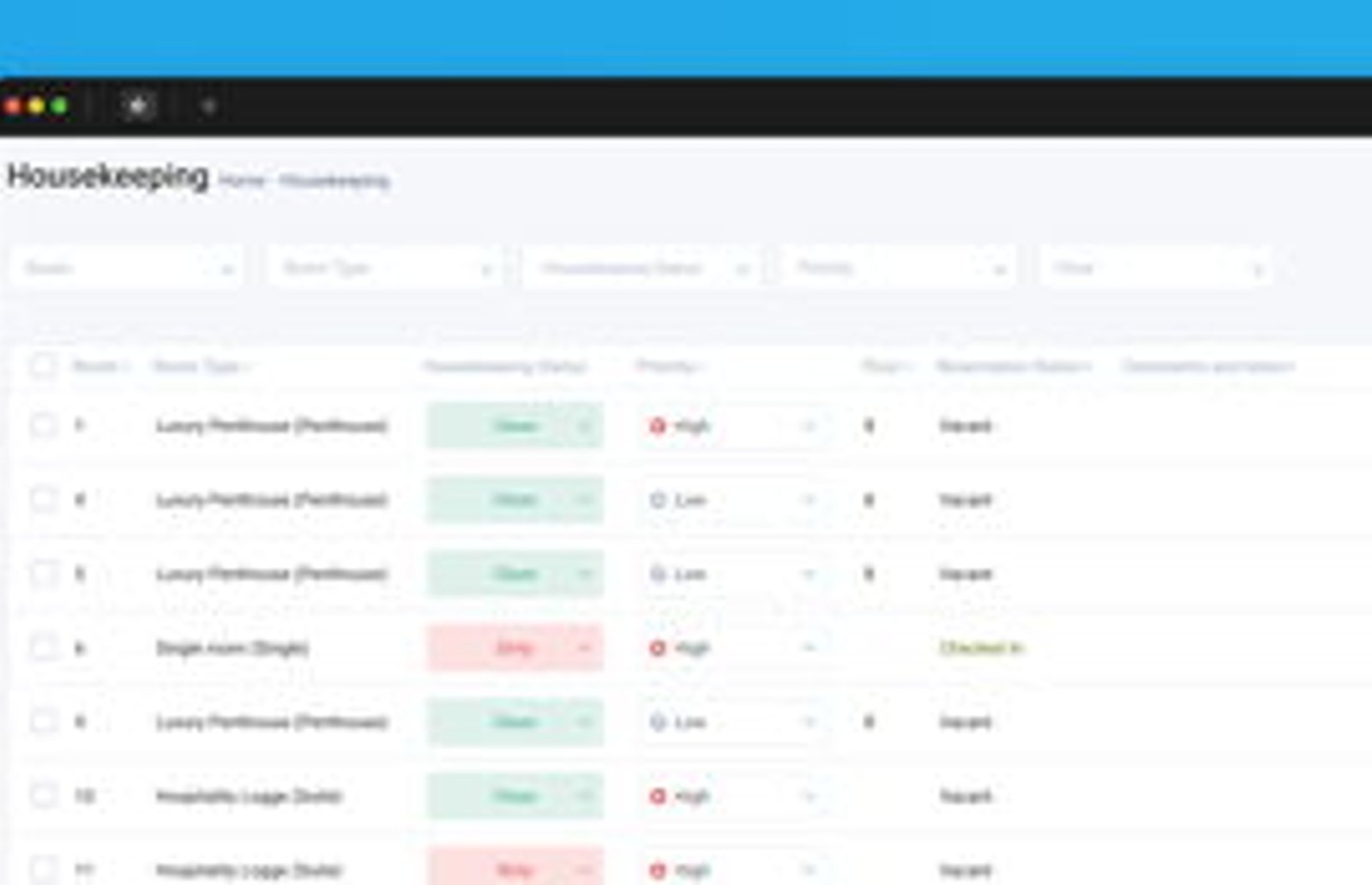Tick the checkbox for the Single room row
Image resolution: width=1372 pixels, height=885 pixels.
pos(42,647)
